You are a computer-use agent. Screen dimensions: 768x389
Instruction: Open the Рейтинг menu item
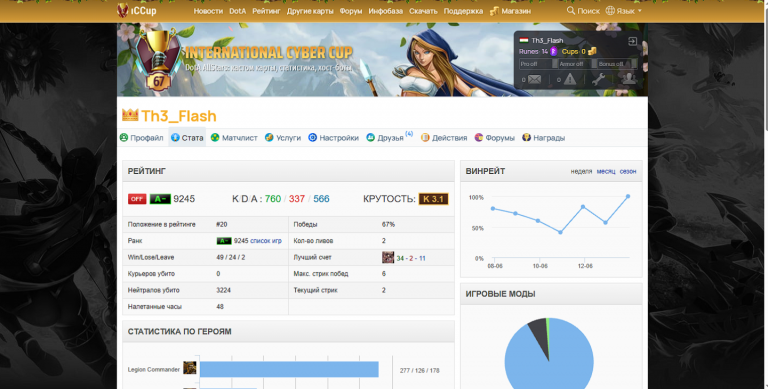pos(266,11)
